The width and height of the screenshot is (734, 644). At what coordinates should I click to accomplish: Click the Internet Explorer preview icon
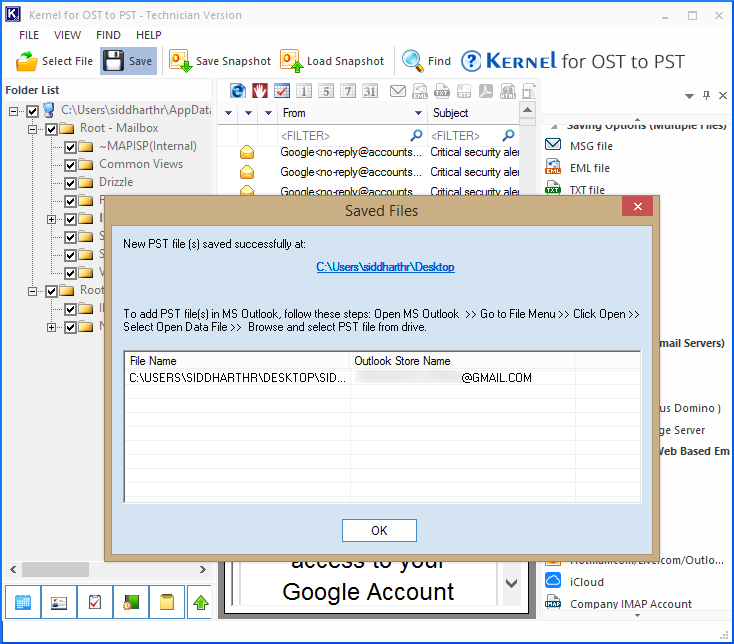pyautogui.click(x=238, y=91)
